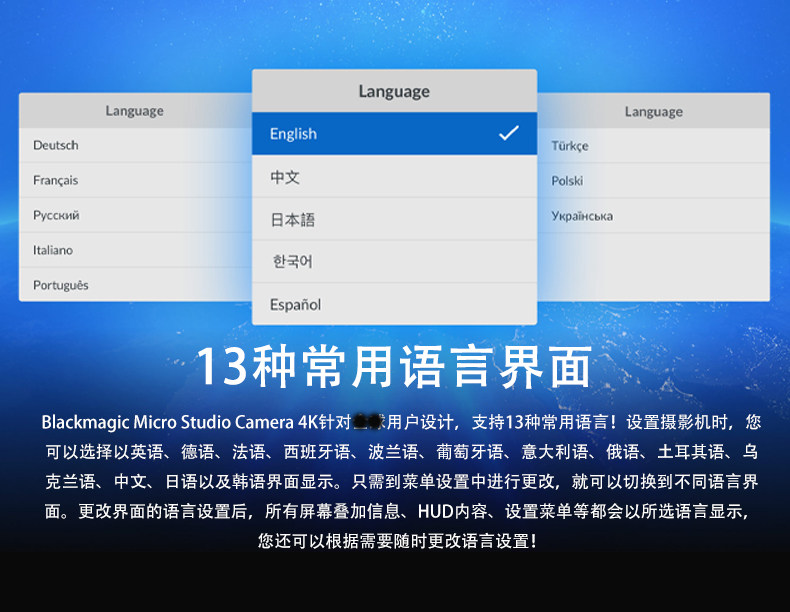
Task: Click the Blackmagic Micro Studio Camera 4K text
Action: [x=179, y=422]
